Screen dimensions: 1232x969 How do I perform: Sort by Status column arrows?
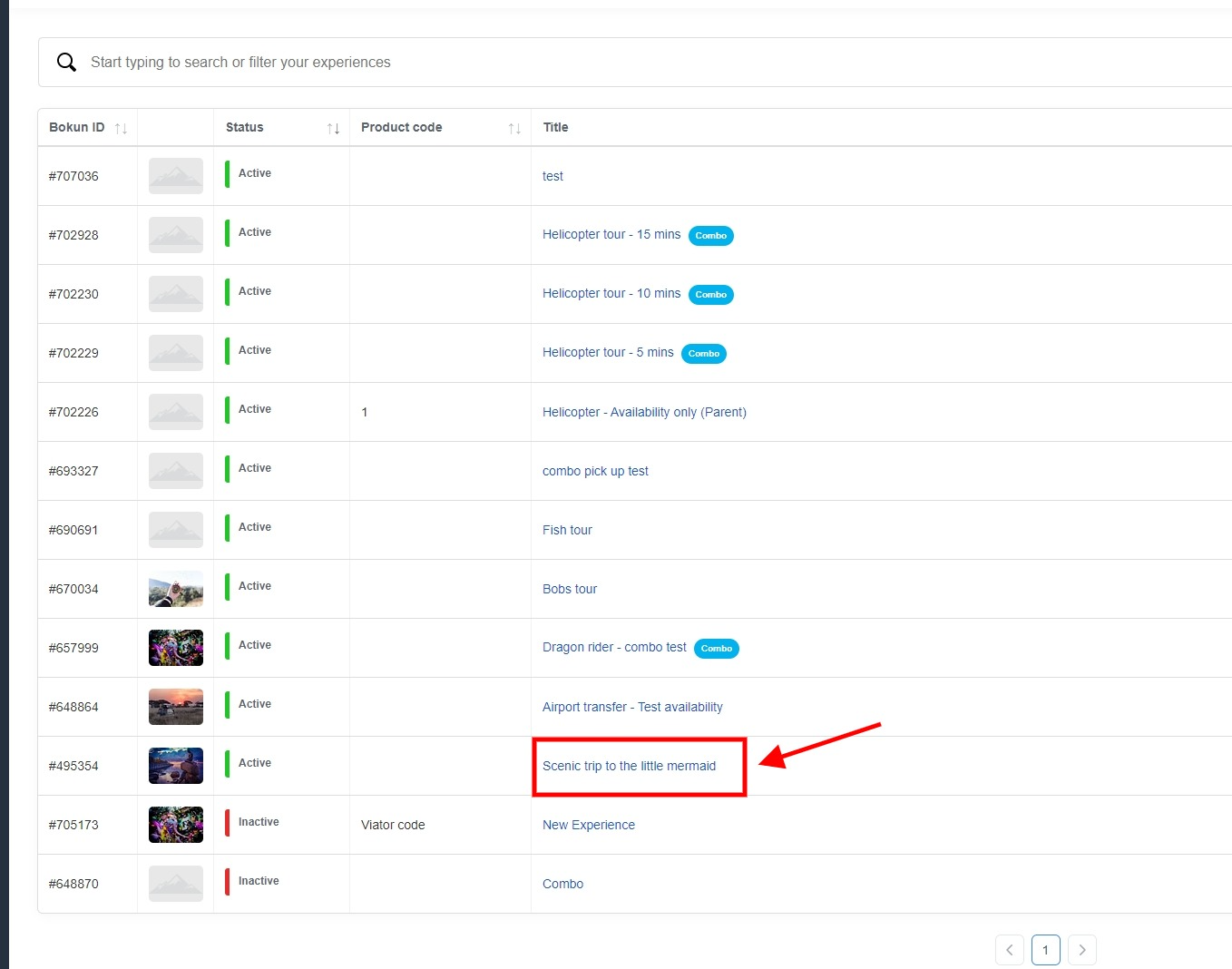tap(333, 129)
